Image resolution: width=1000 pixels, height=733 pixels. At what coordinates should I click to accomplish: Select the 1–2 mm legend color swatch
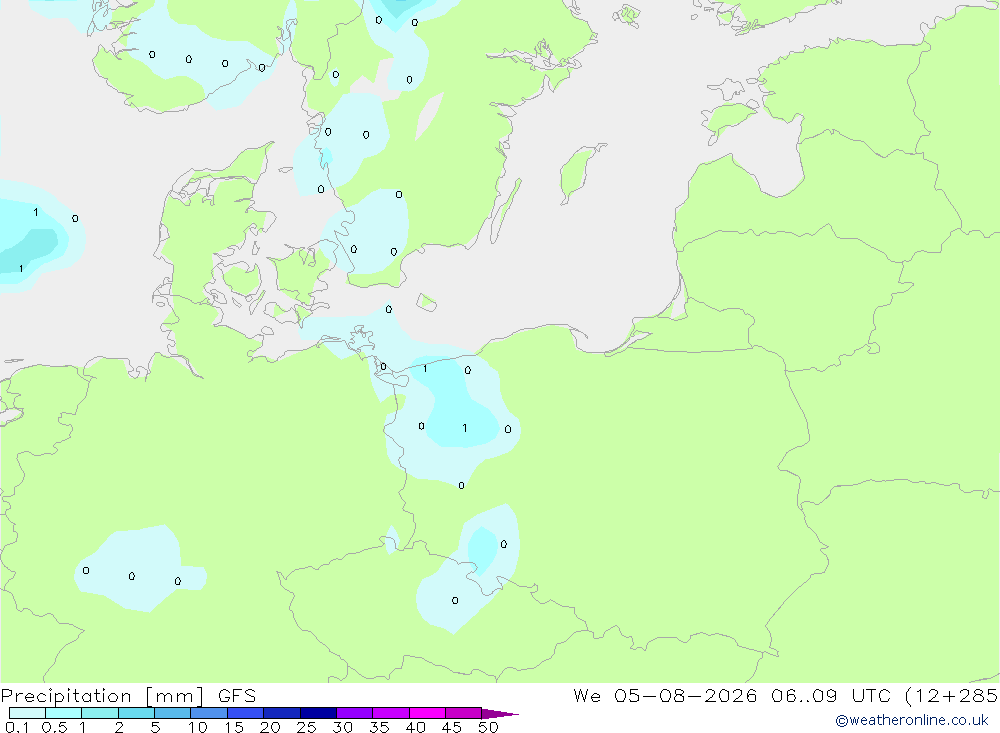[x=99, y=713]
